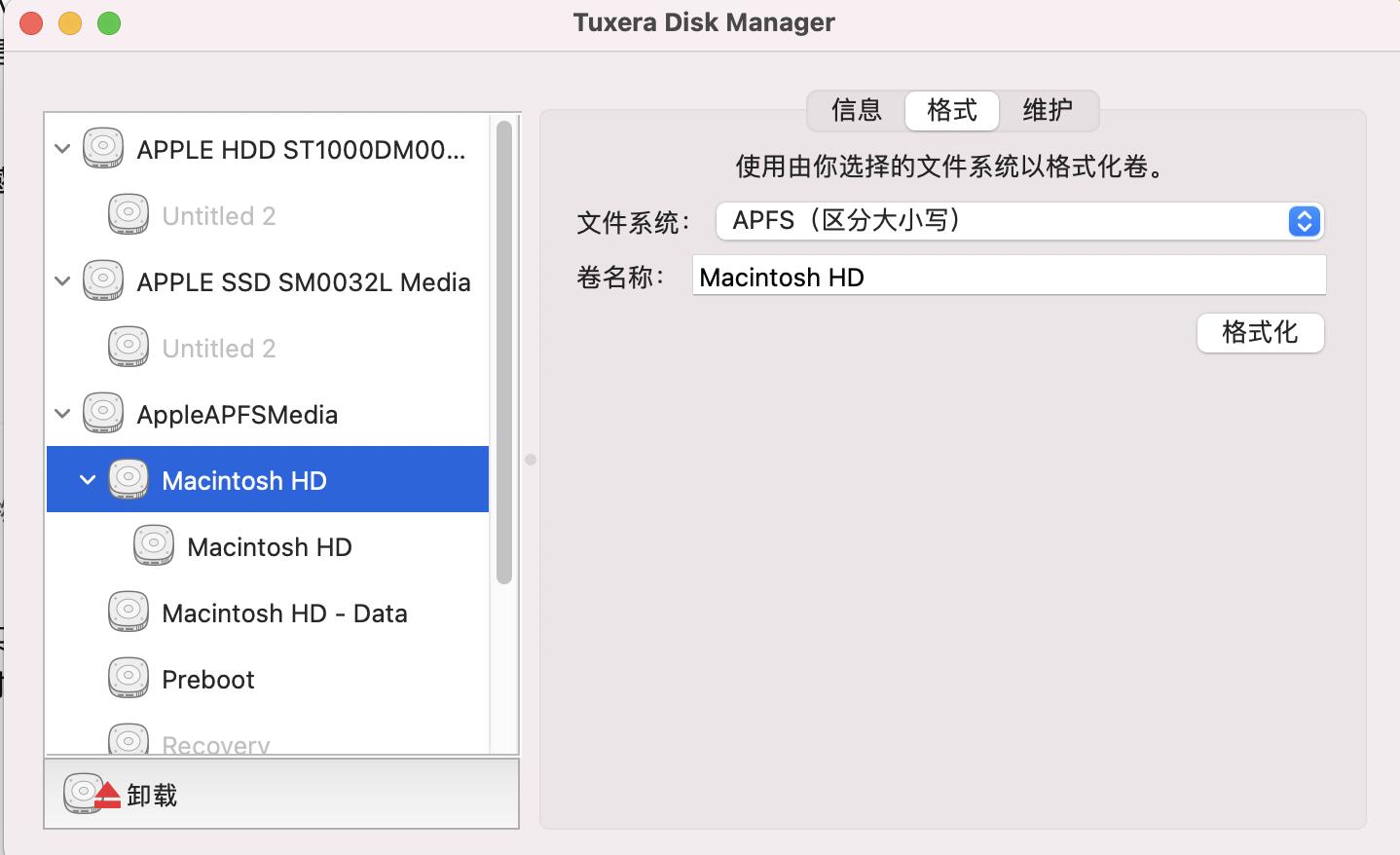
Task: Select the Macintosh HD child volume
Action: coord(270,545)
